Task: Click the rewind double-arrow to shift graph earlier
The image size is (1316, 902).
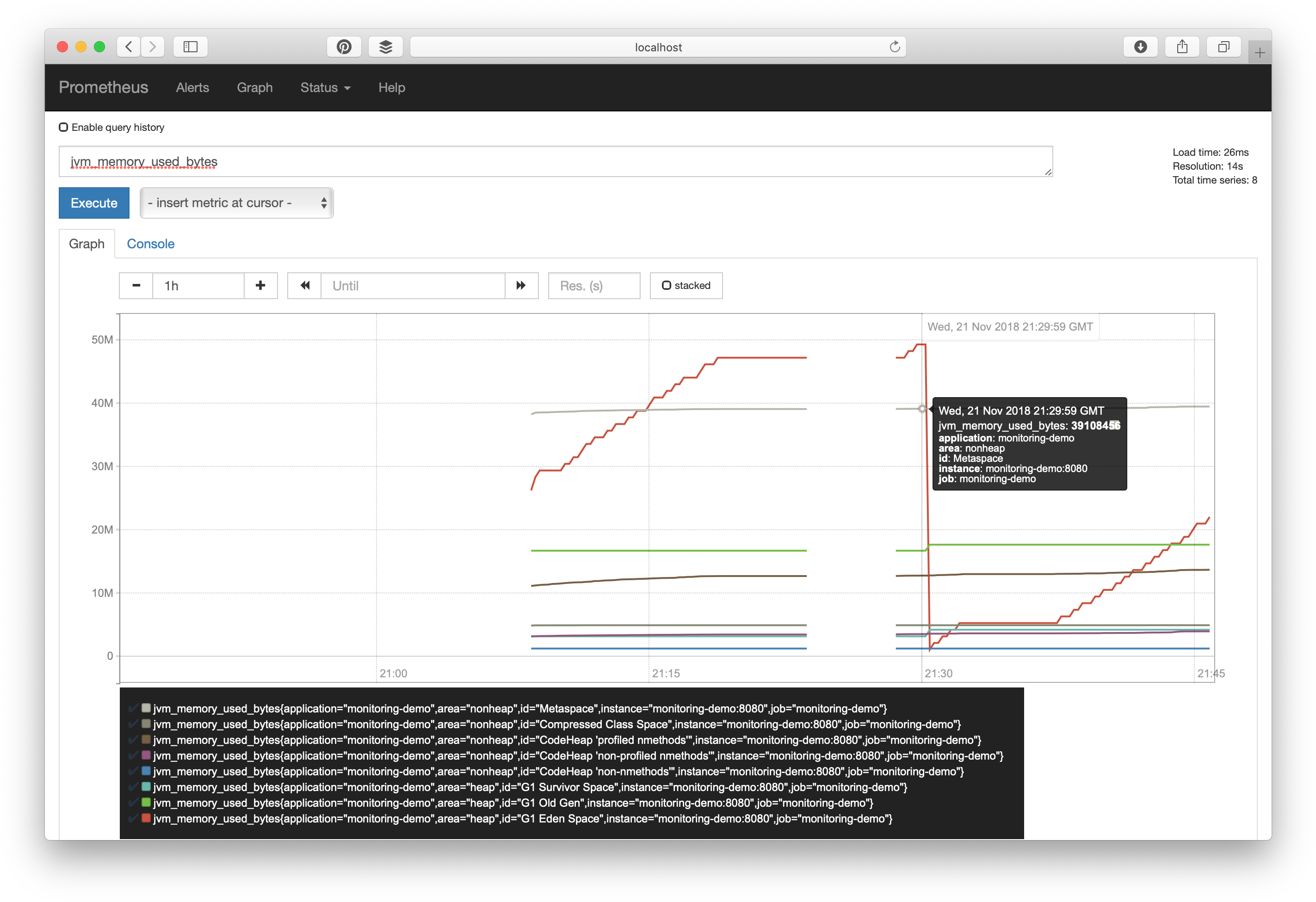Action: pyautogui.click(x=305, y=286)
